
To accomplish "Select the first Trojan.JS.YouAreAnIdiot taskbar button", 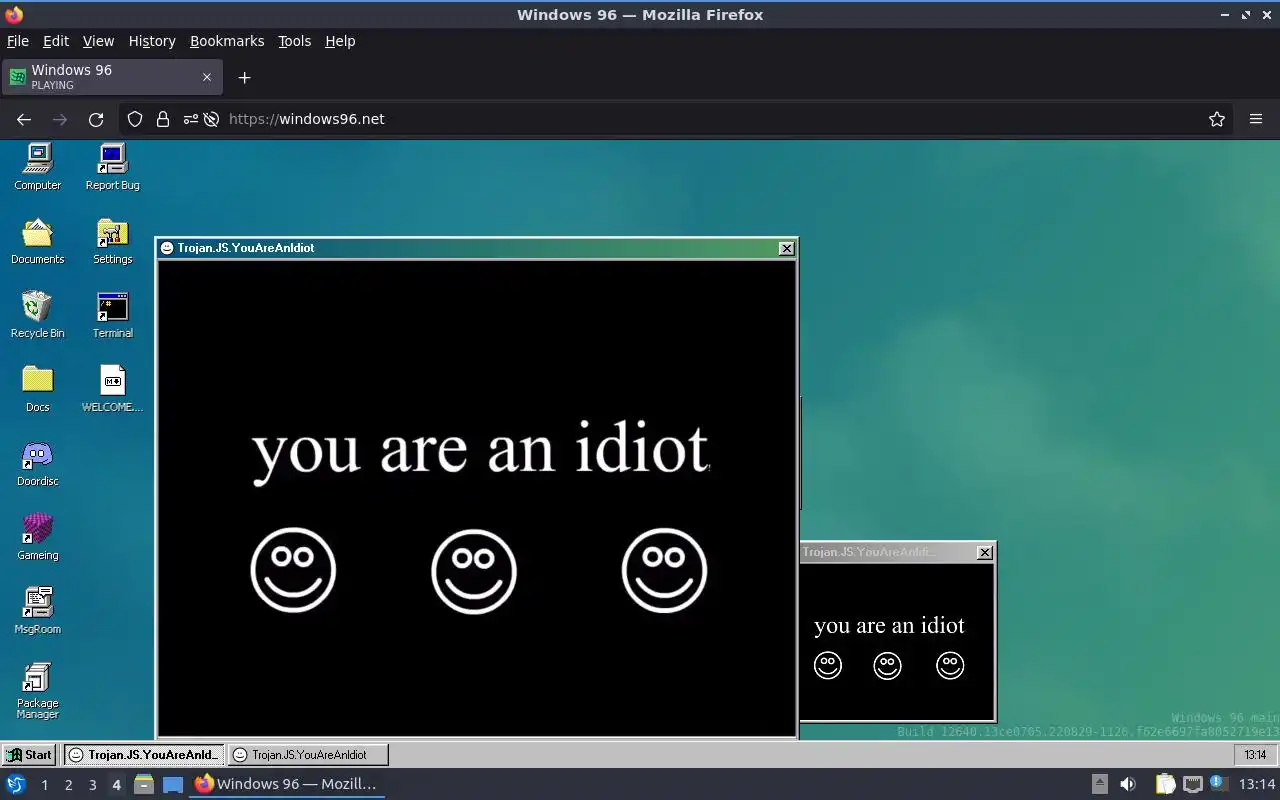I will pos(144,755).
